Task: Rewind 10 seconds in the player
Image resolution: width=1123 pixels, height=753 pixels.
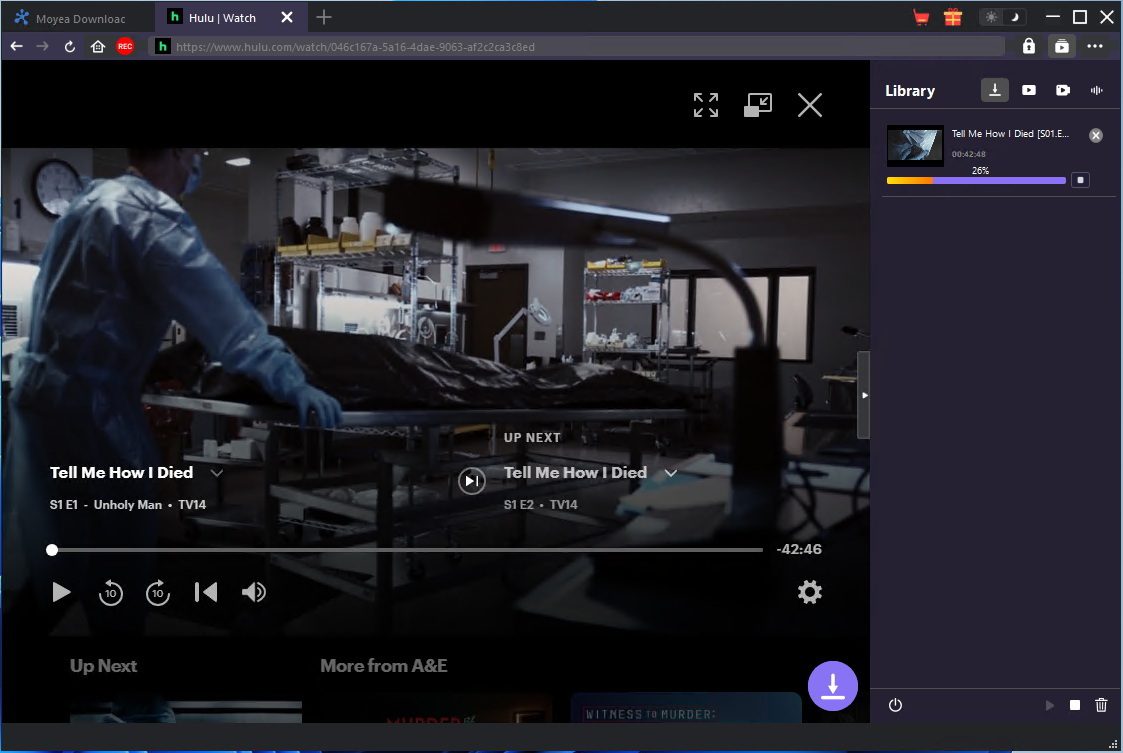Action: (110, 593)
